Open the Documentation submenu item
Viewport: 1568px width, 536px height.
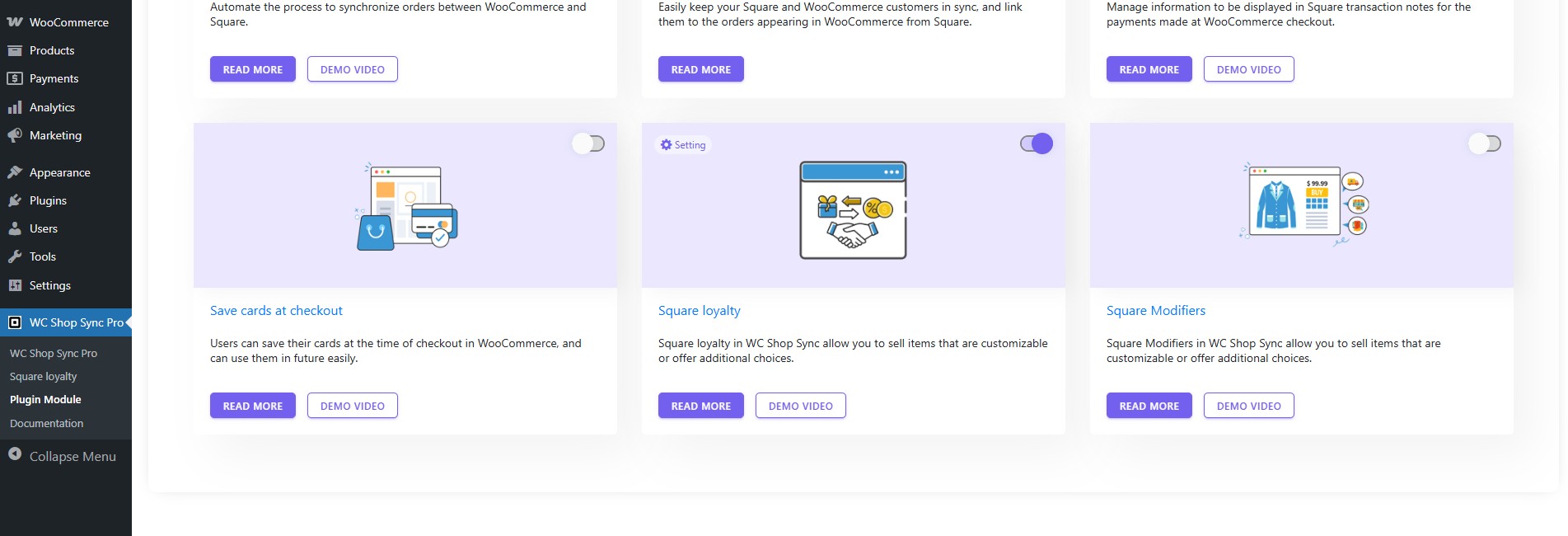tap(46, 423)
